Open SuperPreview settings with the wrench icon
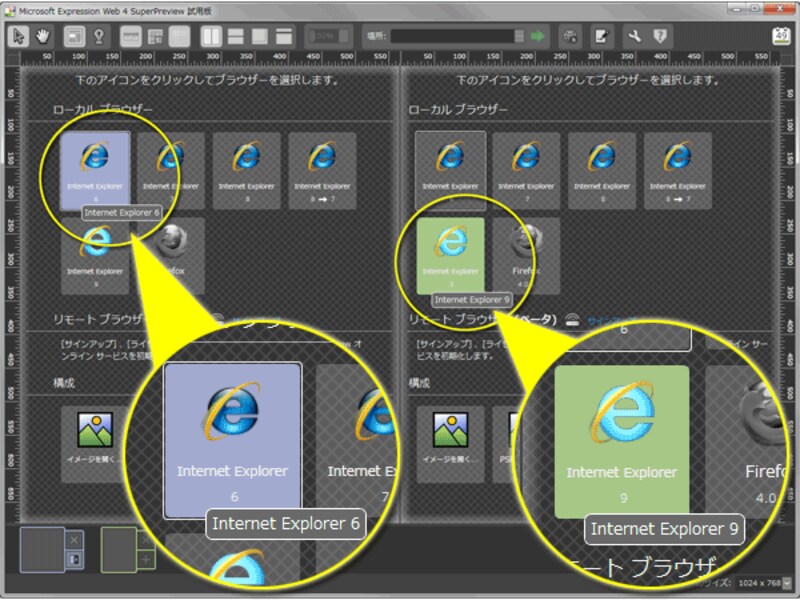800x600 pixels. [636, 38]
